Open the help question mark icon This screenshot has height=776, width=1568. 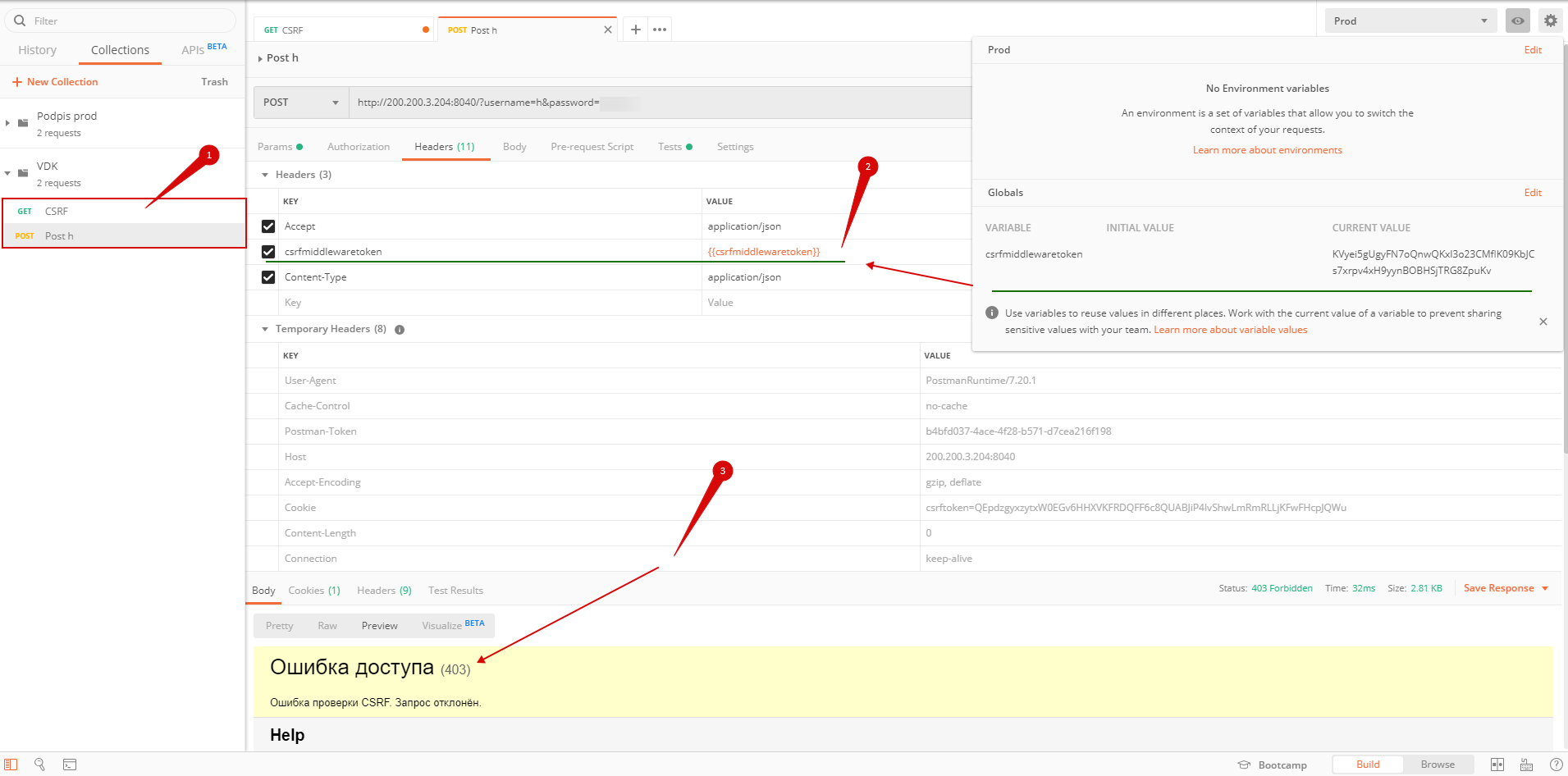[x=1555, y=765]
